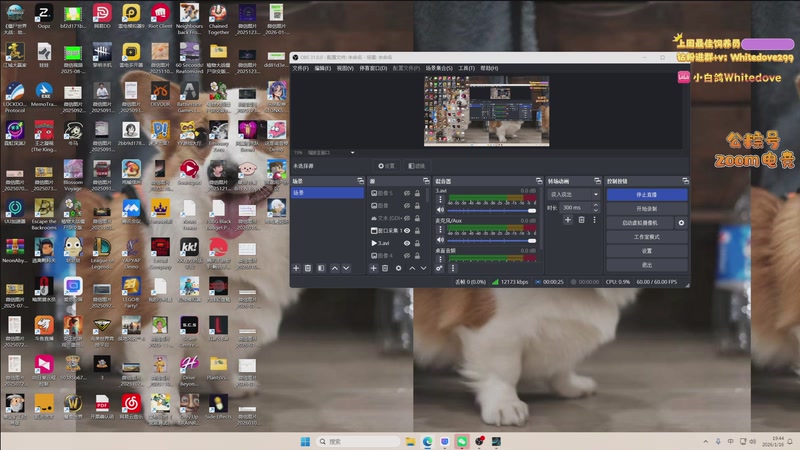Float the scenes panel dock icon
This screenshot has height=450, width=800.
[361, 181]
